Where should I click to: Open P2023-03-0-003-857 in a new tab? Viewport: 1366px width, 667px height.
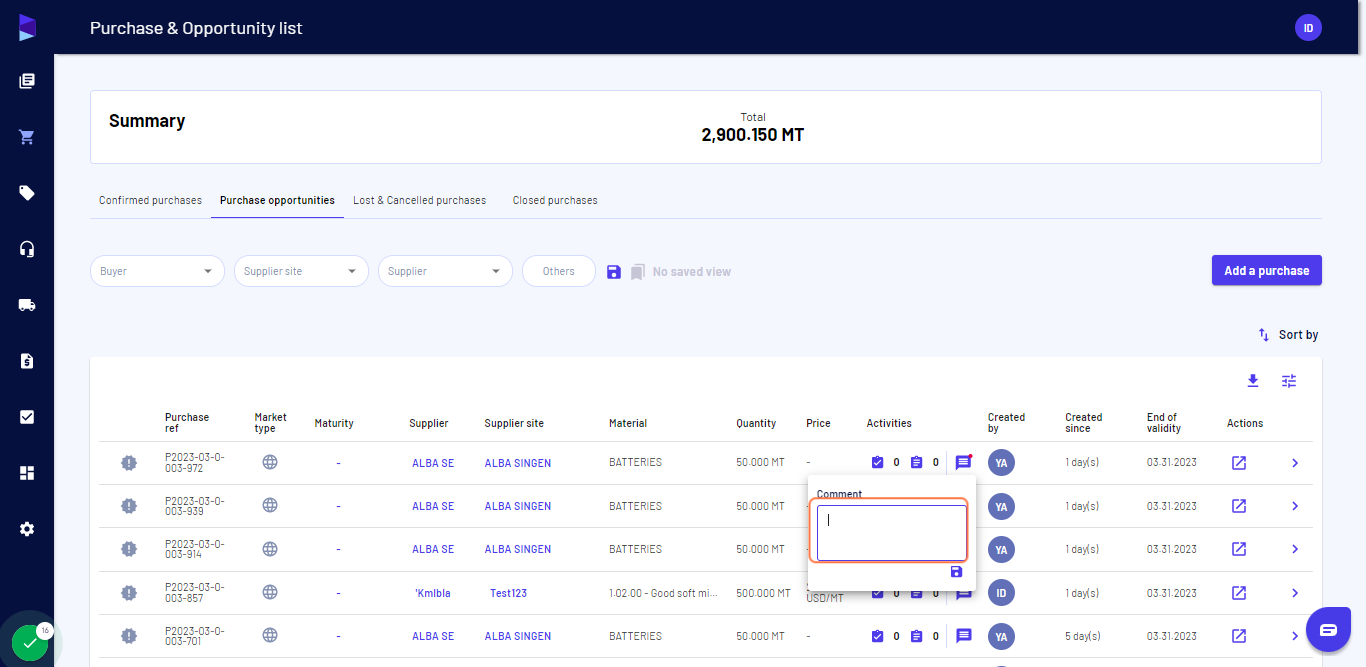pos(1239,593)
